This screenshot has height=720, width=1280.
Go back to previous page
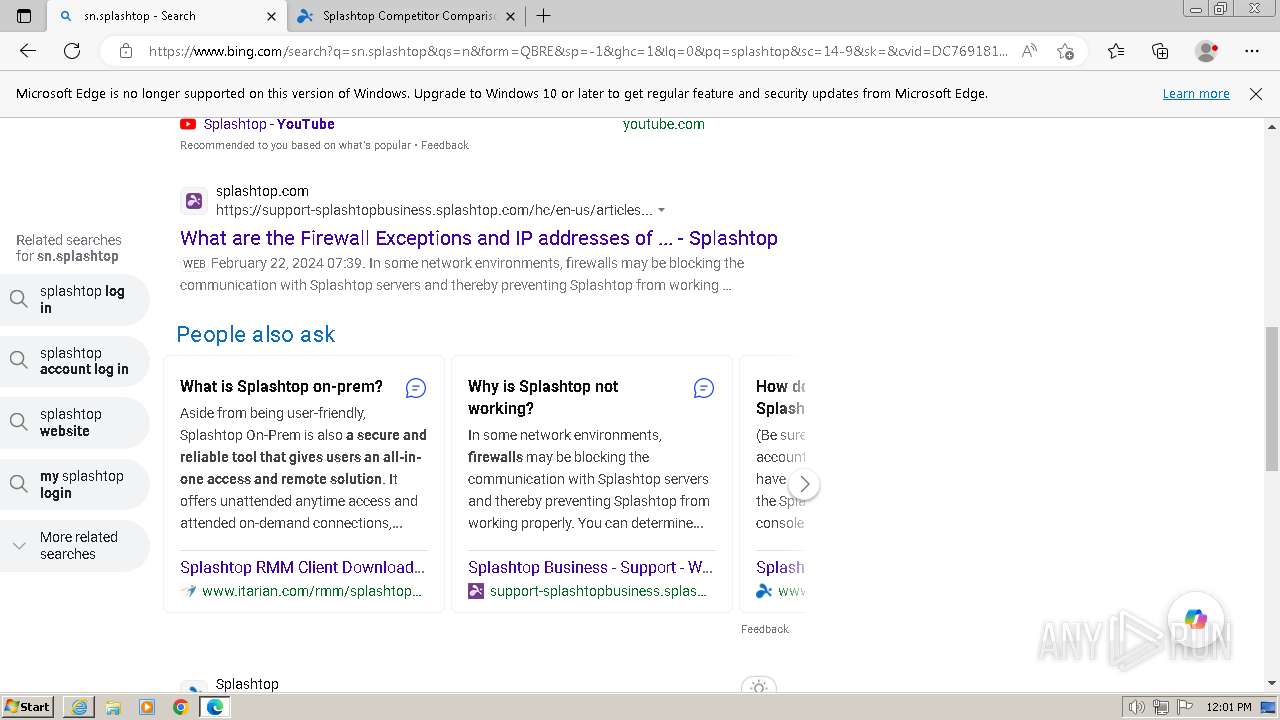tap(28, 51)
